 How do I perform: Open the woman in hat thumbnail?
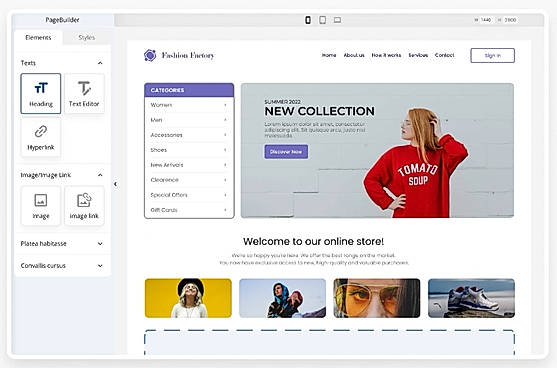(x=188, y=298)
